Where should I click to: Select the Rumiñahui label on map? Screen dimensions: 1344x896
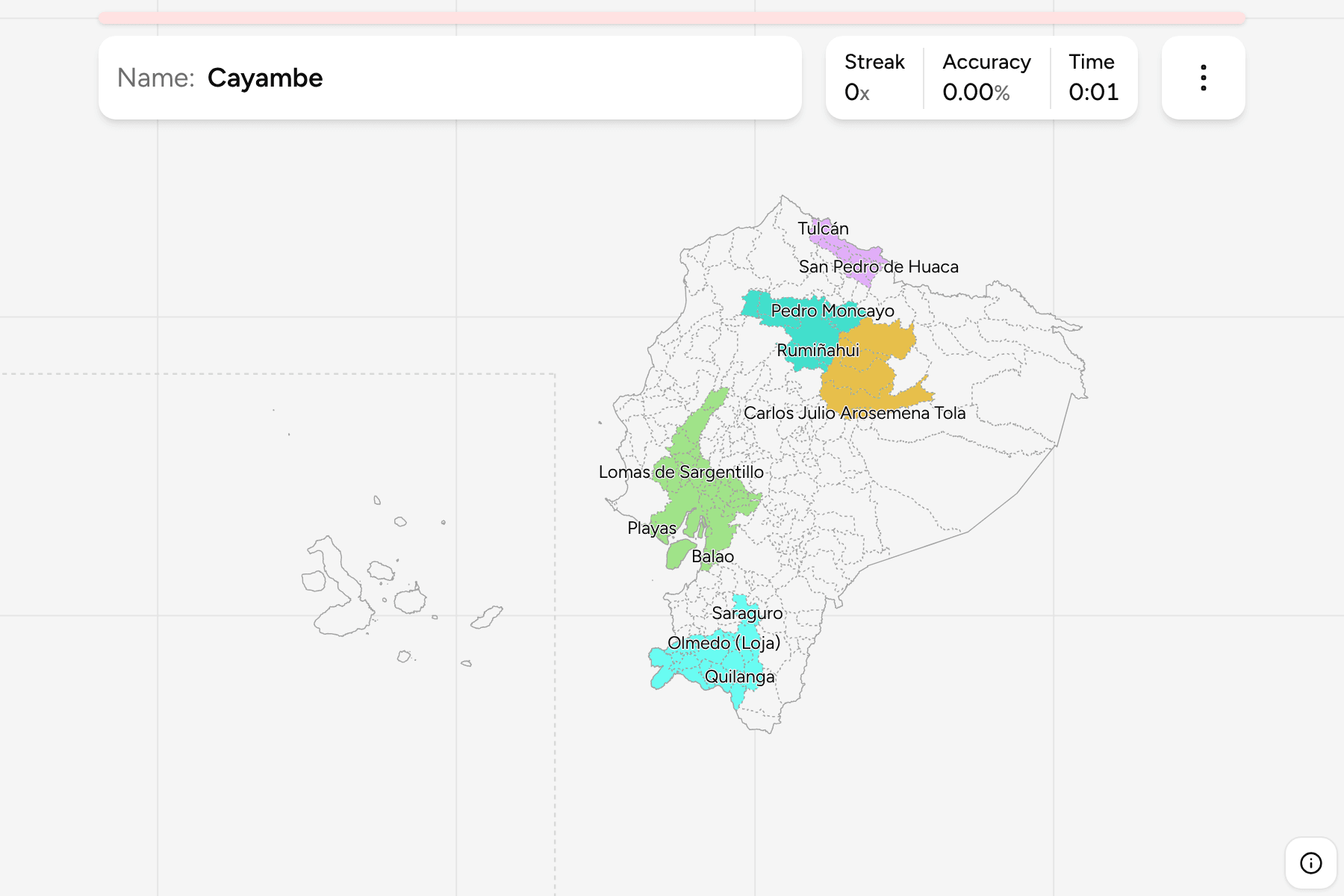tap(818, 350)
